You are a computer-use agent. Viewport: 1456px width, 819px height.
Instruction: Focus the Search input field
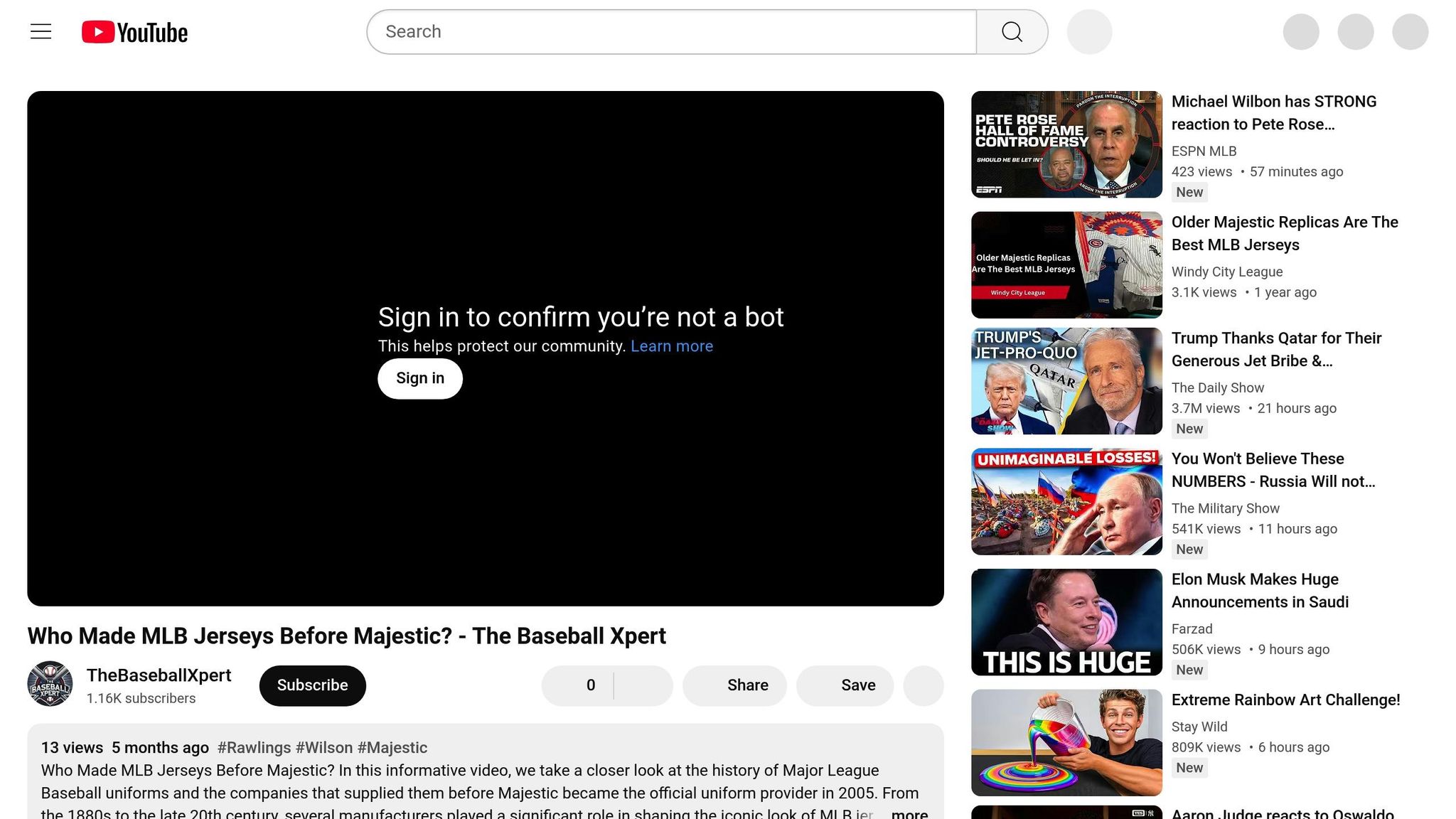click(x=672, y=32)
